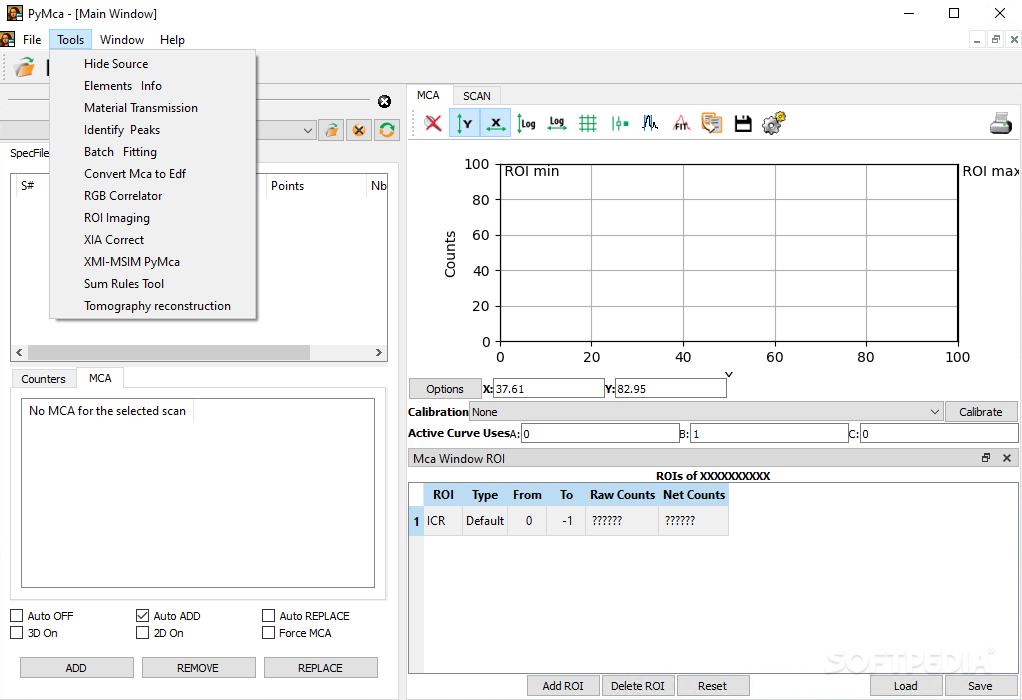This screenshot has width=1022, height=700.
Task: Click the energy/points toggle icon
Action: pyautogui.click(x=619, y=123)
